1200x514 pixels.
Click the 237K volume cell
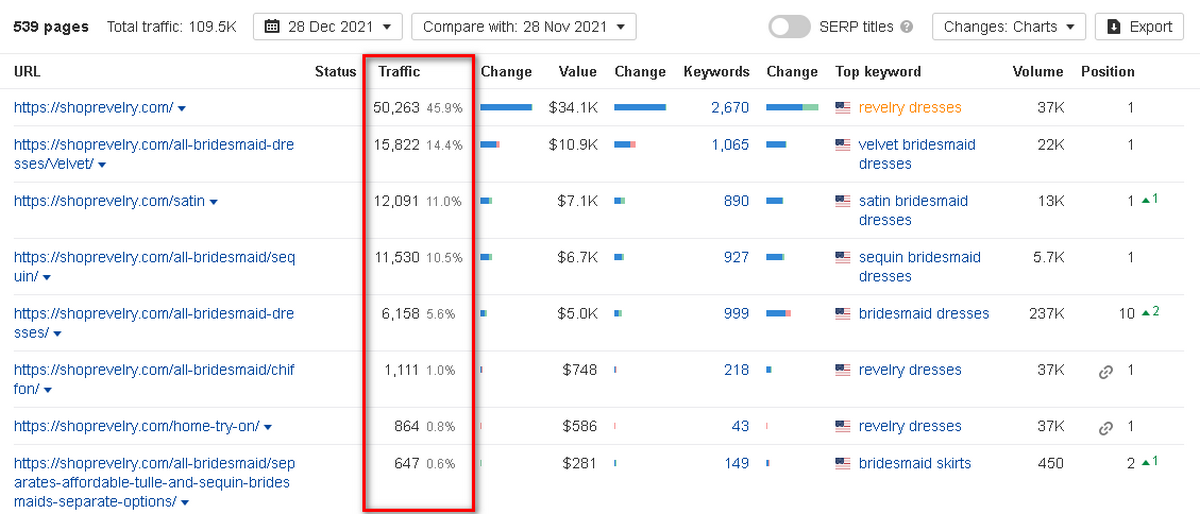(x=1047, y=313)
